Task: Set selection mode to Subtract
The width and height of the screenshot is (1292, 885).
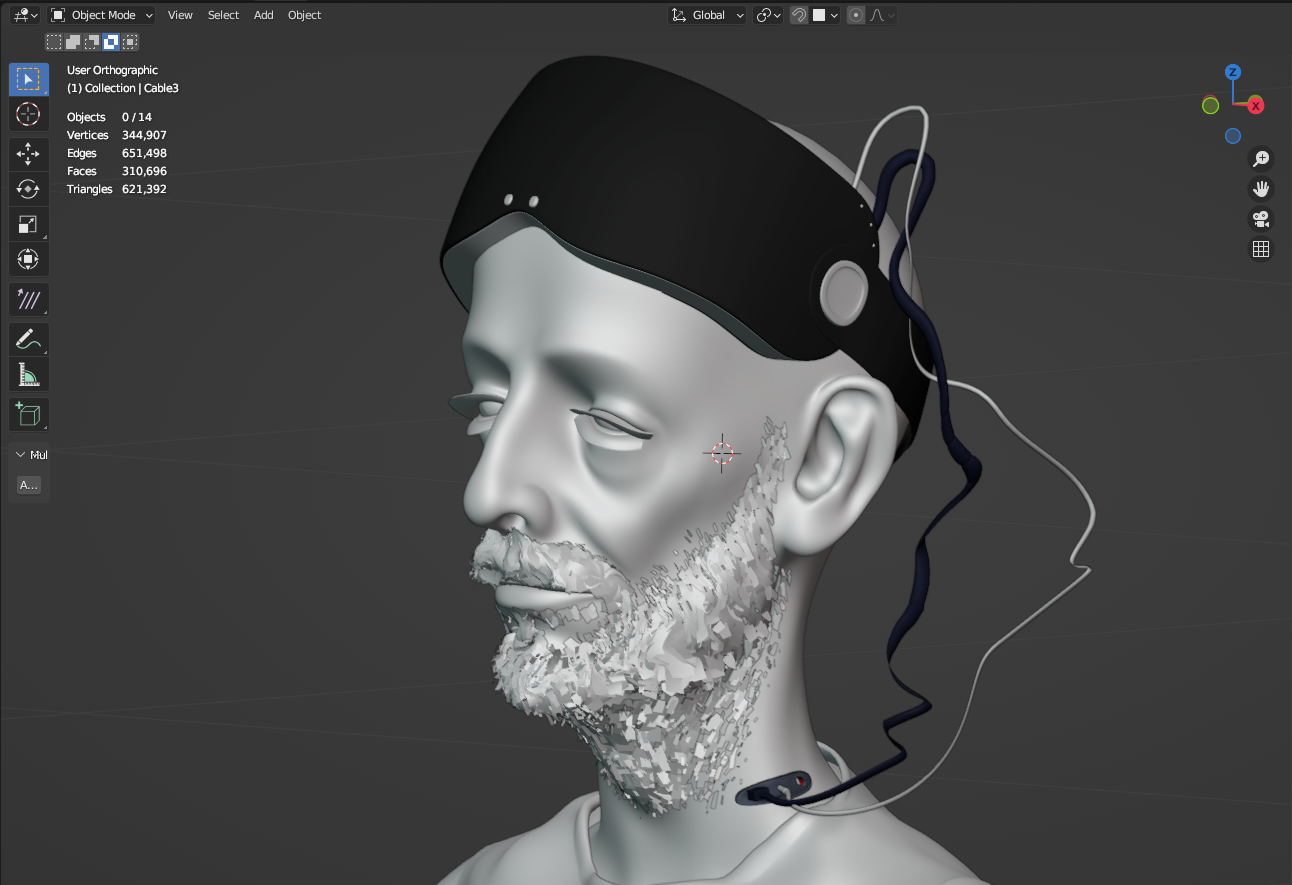Action: point(92,42)
